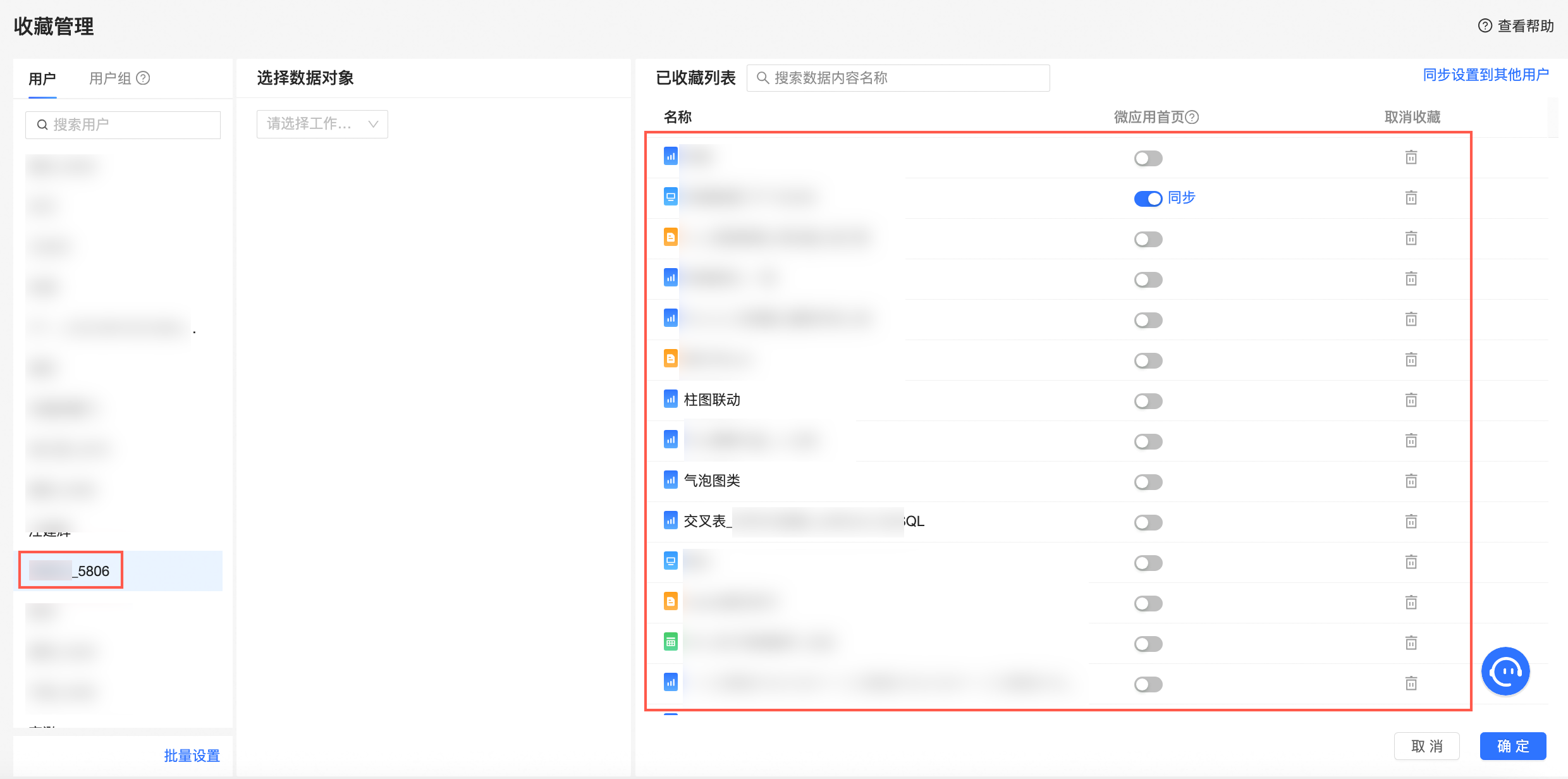Delete the 柱图联动 favorite with trash icon
Screen dimensions: 1568x779
tap(1411, 400)
